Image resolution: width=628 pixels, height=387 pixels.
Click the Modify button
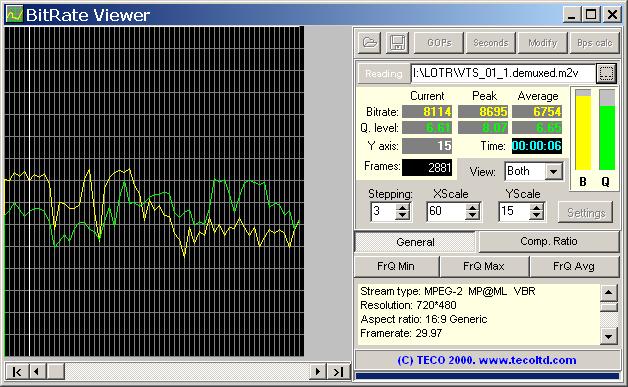coord(542,42)
